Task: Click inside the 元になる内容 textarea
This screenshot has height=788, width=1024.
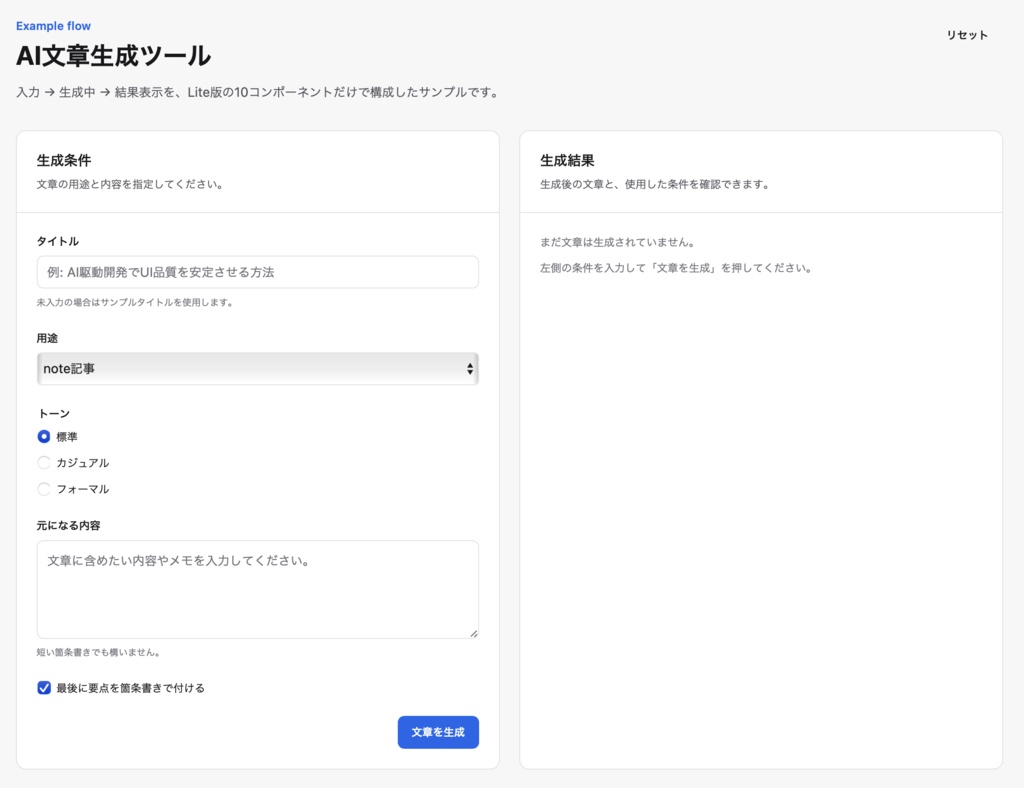Action: [x=258, y=590]
